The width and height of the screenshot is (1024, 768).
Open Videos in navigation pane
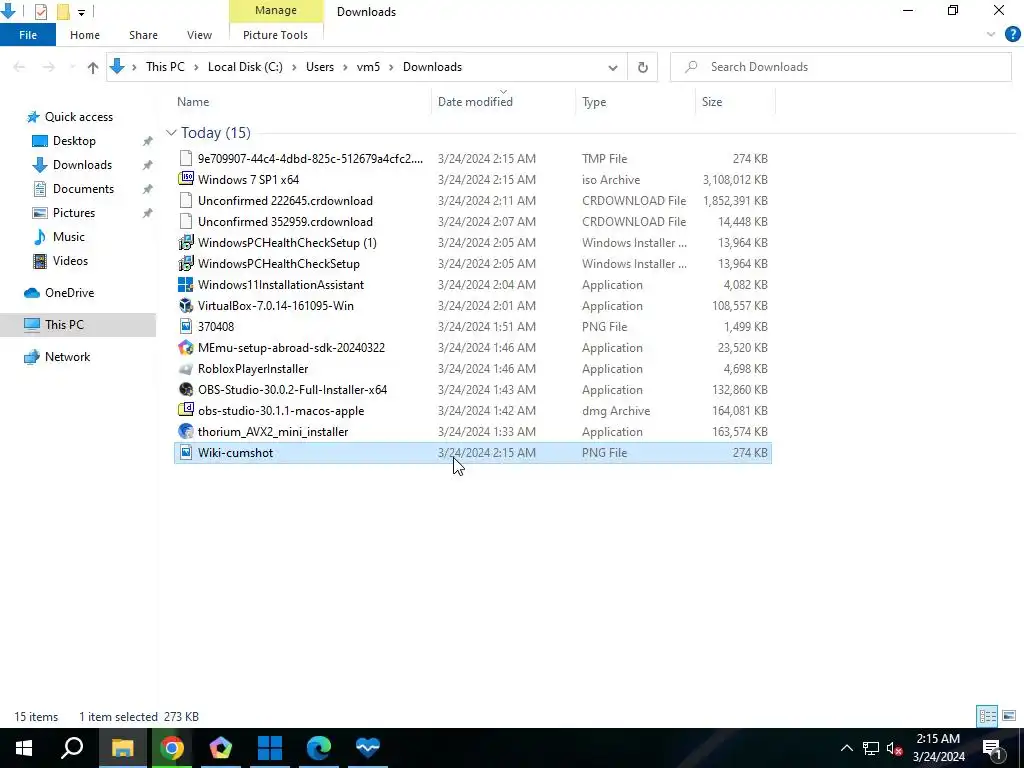pos(70,261)
